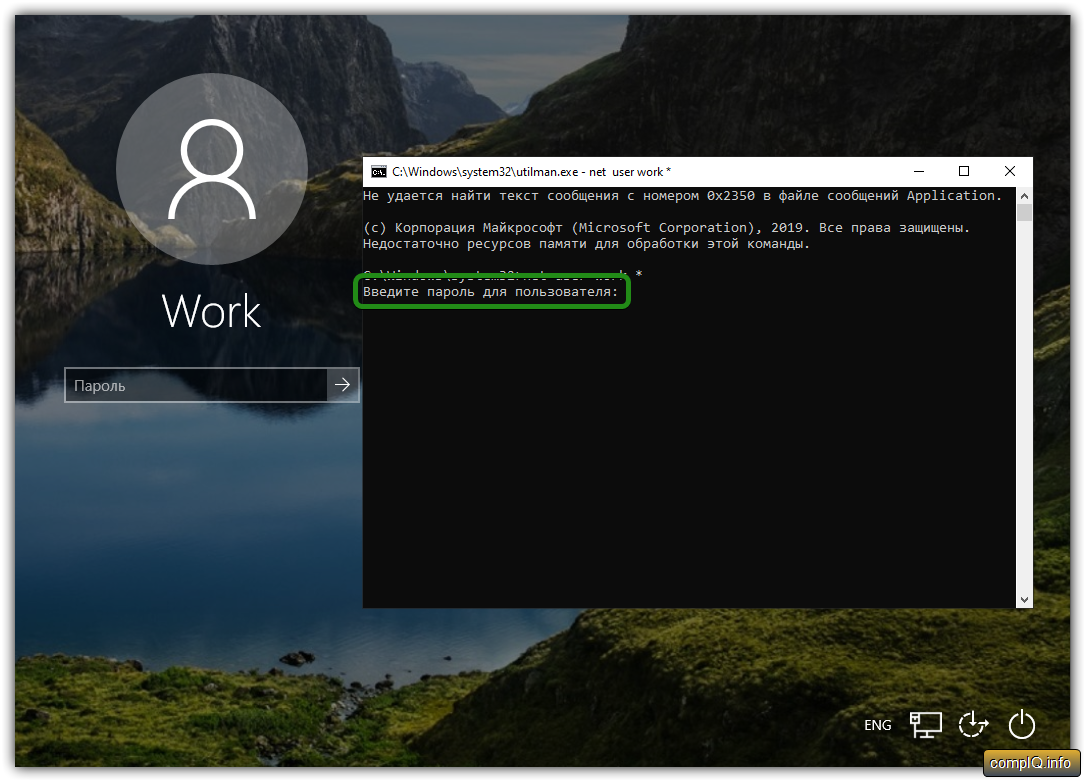The width and height of the screenshot is (1086, 782).
Task: Click the highlighted 'Введите пароль для пользователя' prompt
Action: (491, 292)
